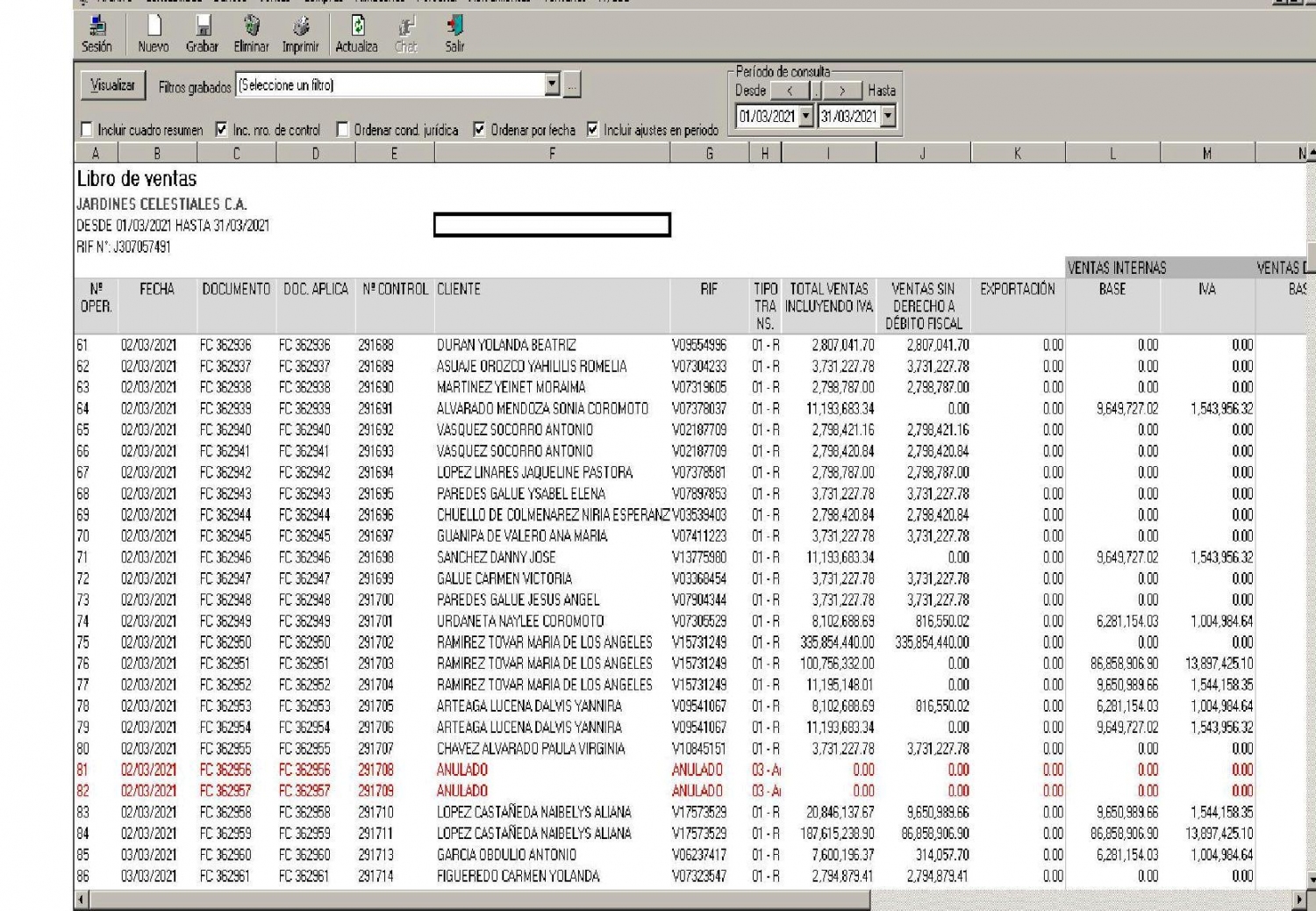Refresh data with the Actualiza icon
This screenshot has height=911, width=1316.
pyautogui.click(x=356, y=34)
